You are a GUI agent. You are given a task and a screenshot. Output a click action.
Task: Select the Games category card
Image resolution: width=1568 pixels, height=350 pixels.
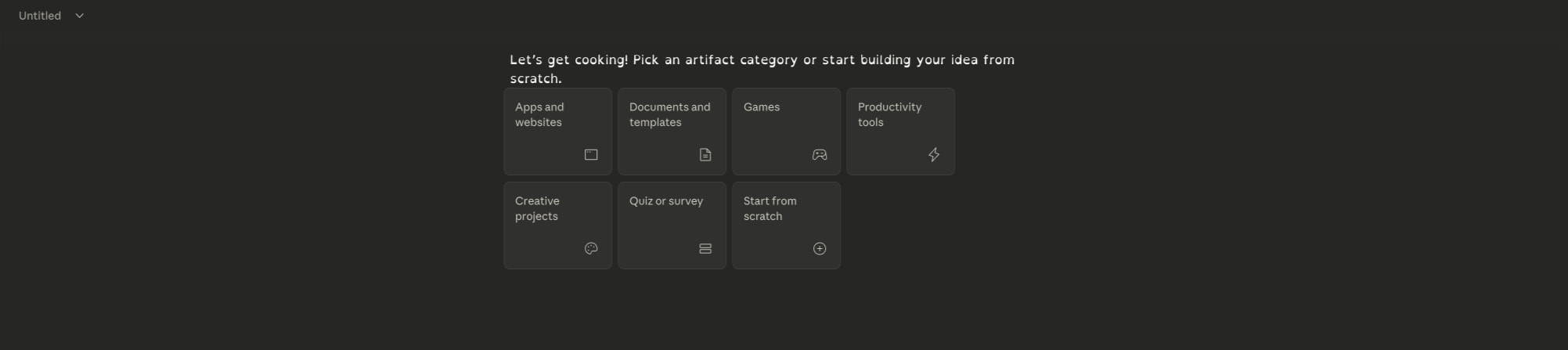pos(787,132)
